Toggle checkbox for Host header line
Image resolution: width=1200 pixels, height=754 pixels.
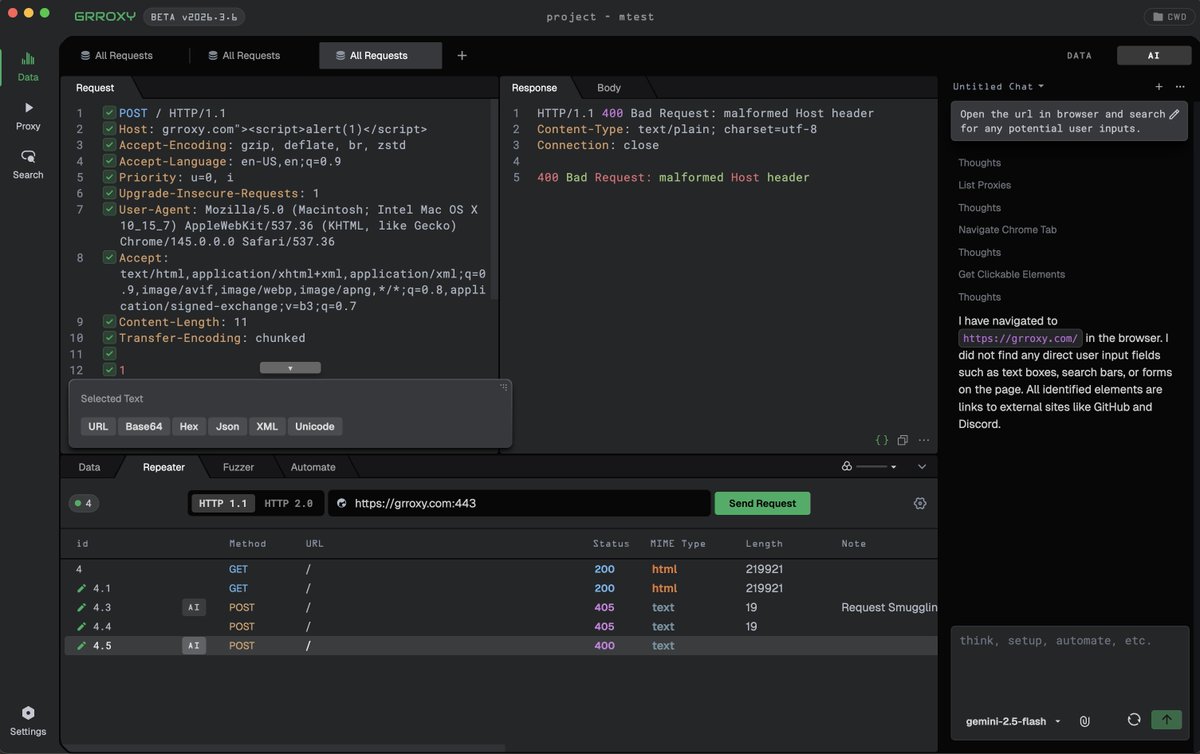109,129
